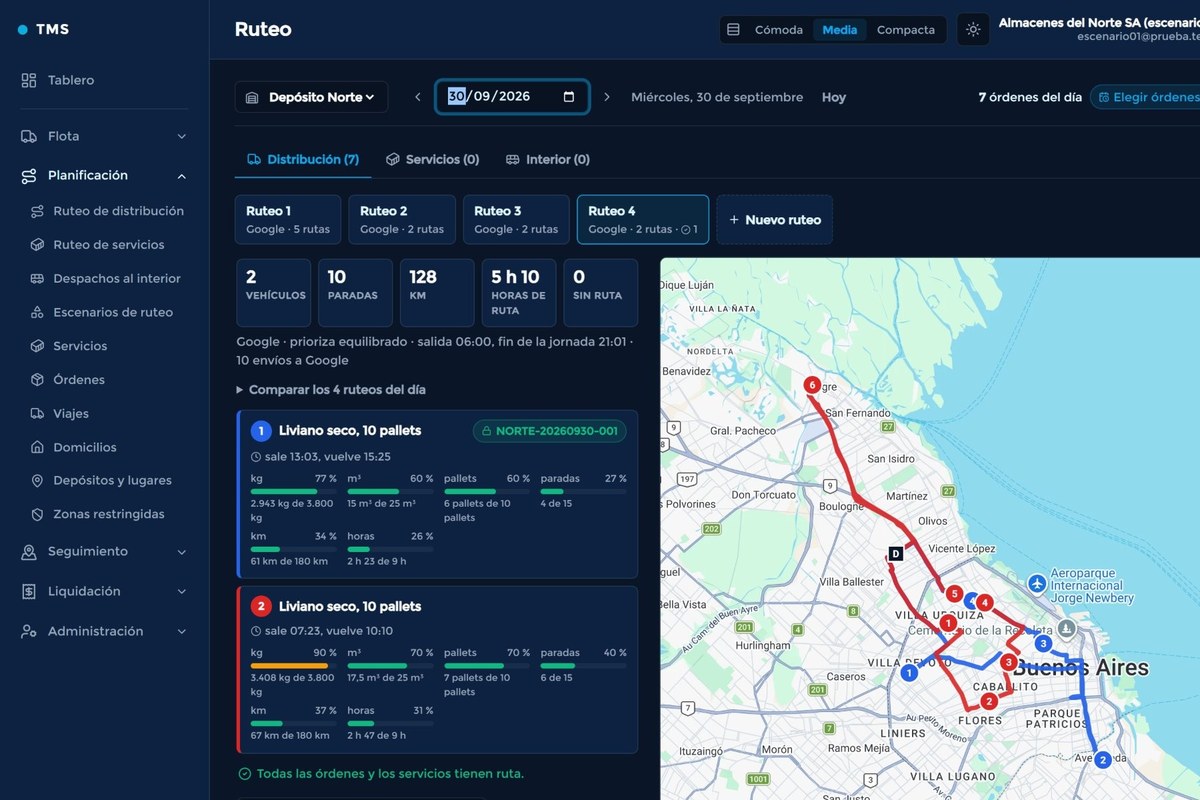
Task: Click the Elegir órdenes button
Action: pos(1148,97)
